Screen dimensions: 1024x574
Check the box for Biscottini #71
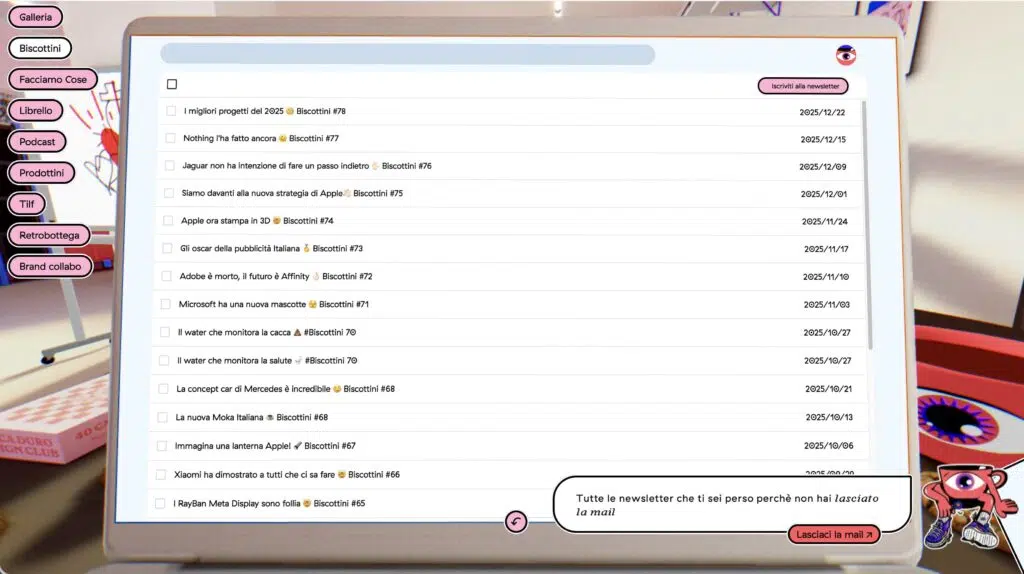click(166, 304)
